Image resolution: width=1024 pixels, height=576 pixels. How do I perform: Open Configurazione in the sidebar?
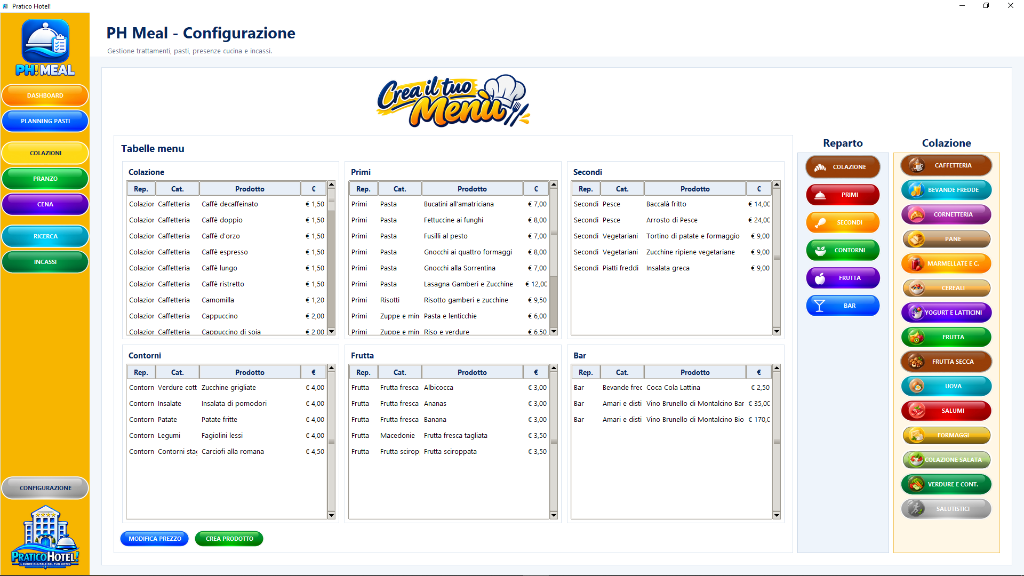coord(45,488)
